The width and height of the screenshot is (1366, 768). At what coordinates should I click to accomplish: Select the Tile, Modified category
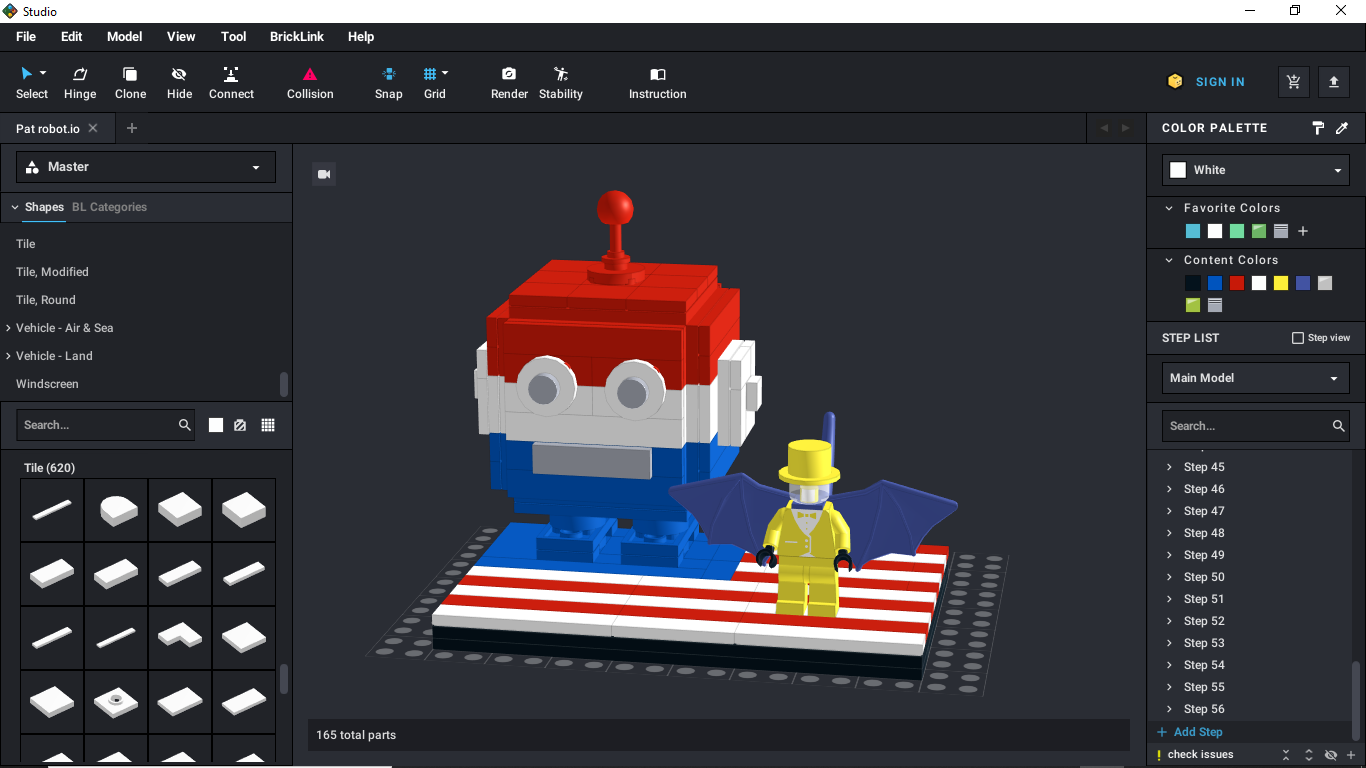tap(52, 272)
